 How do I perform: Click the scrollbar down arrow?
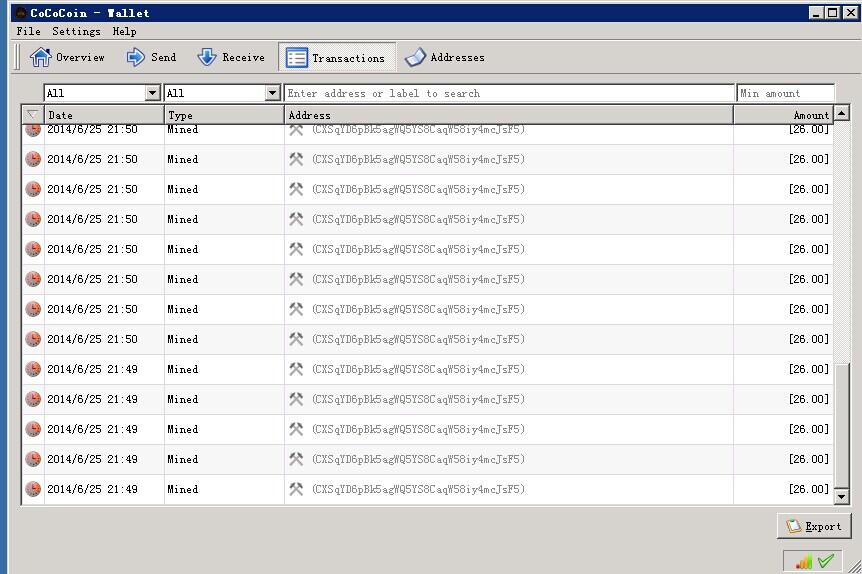[842, 496]
